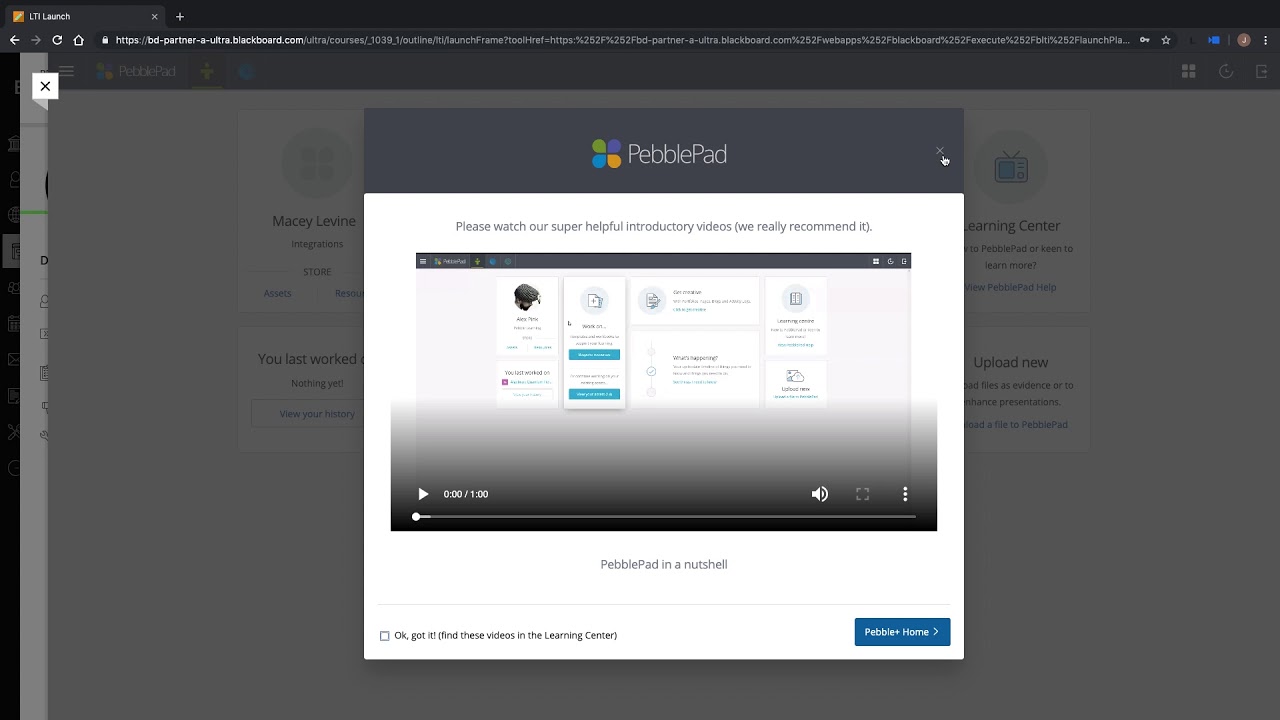Screen dimensions: 1280x720
Task: Play the PebblePad in a nutshell video
Action: click(x=423, y=494)
